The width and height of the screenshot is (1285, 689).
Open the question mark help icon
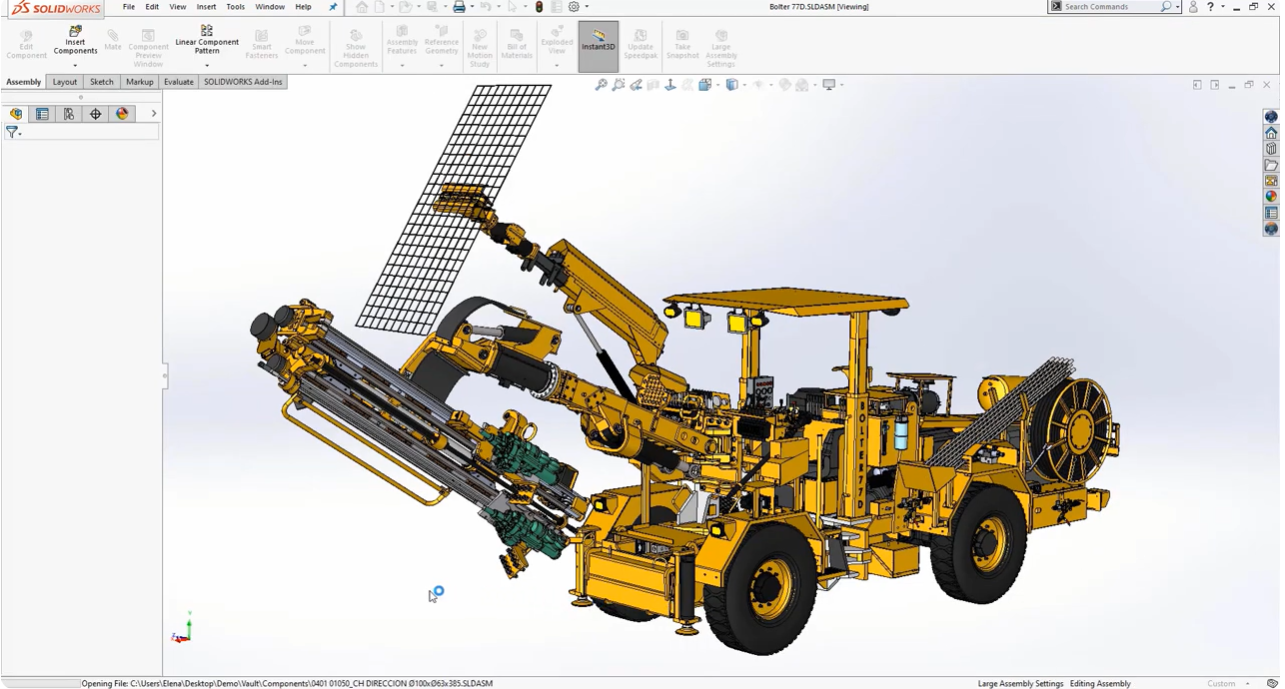pos(1210,7)
